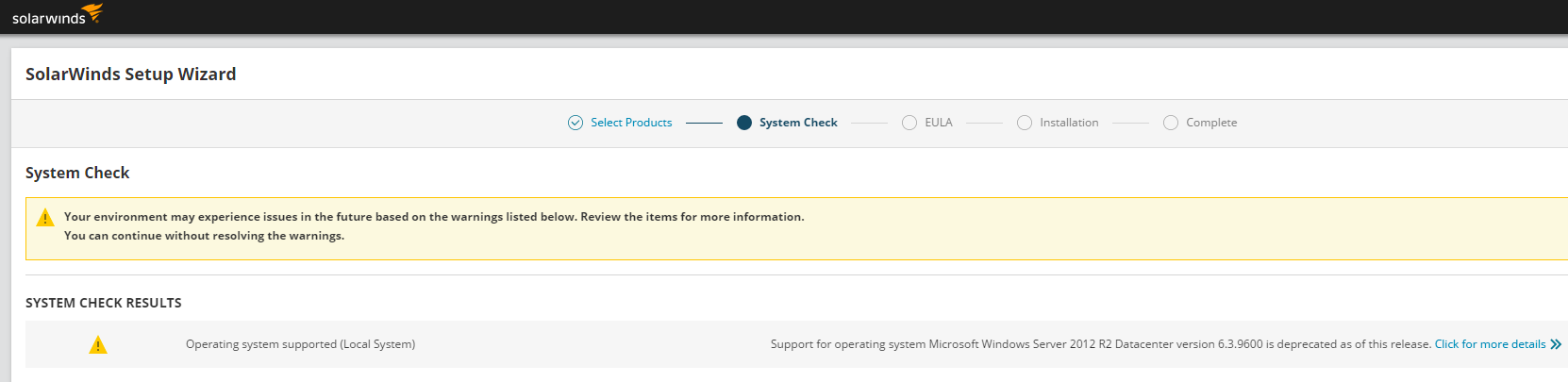Click the warning triangle in the yellow banner
This screenshot has width=1568, height=382.
pyautogui.click(x=44, y=218)
